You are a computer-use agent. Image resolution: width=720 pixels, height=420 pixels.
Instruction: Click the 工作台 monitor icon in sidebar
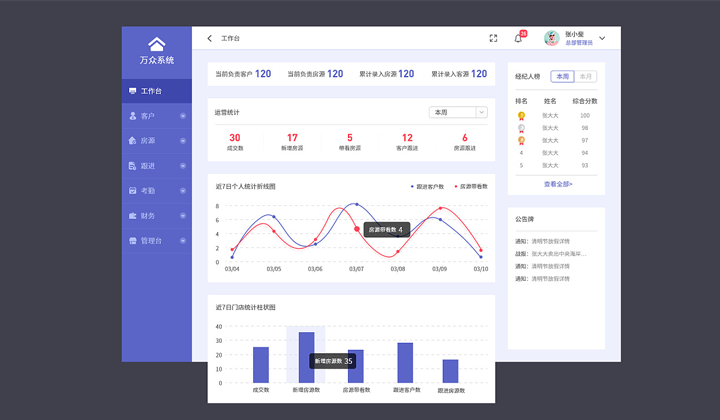pyautogui.click(x=132, y=91)
